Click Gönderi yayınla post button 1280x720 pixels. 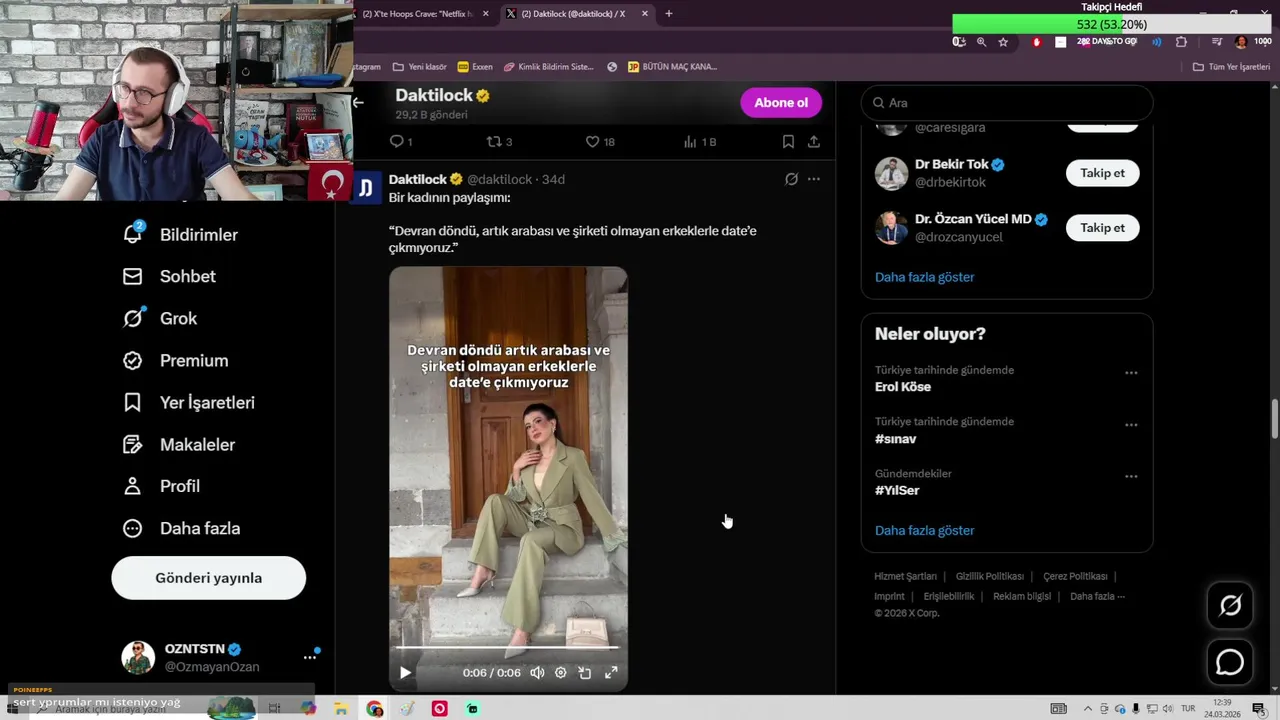[x=208, y=578]
